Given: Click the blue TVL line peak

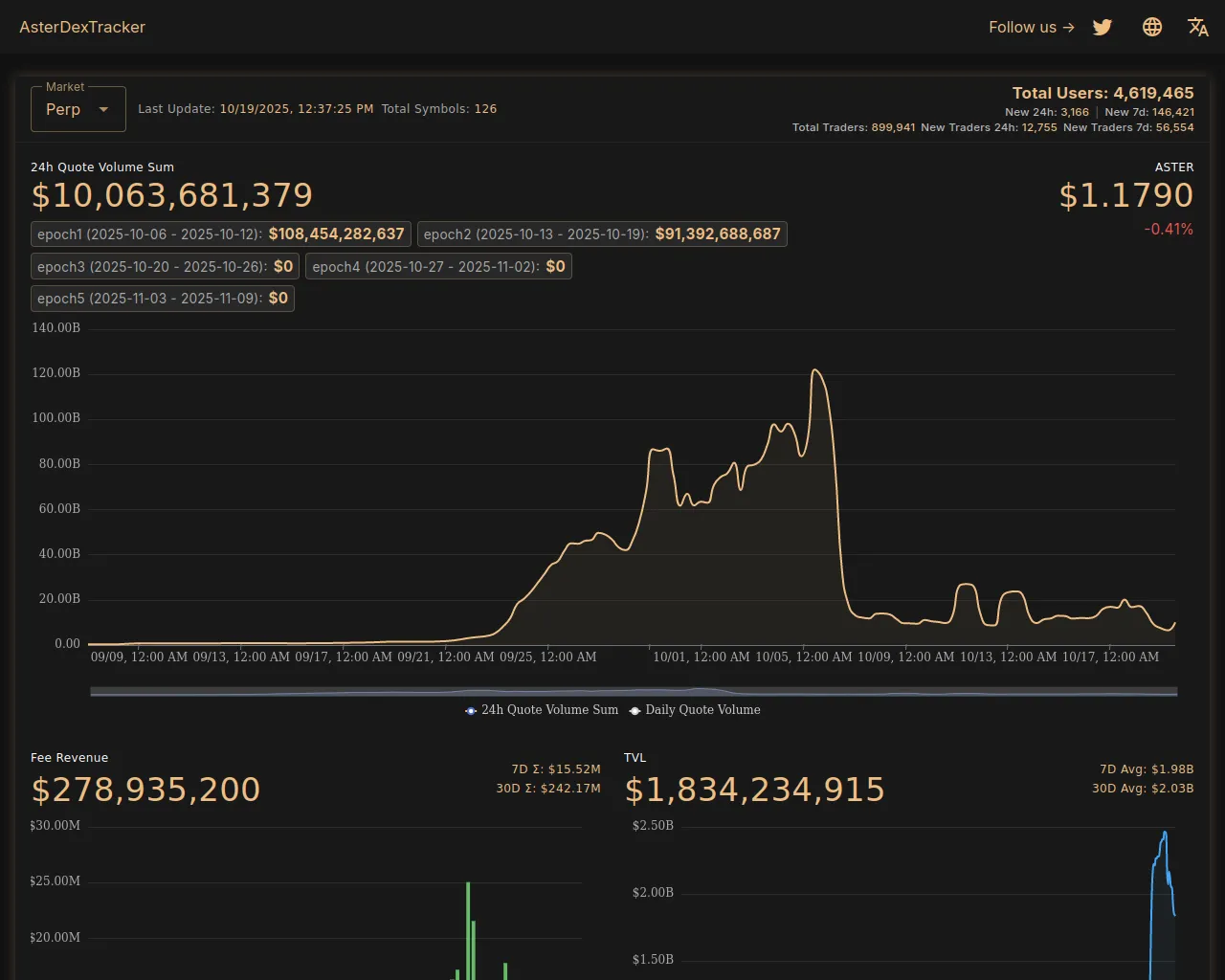Looking at the screenshot, I should 1165,834.
